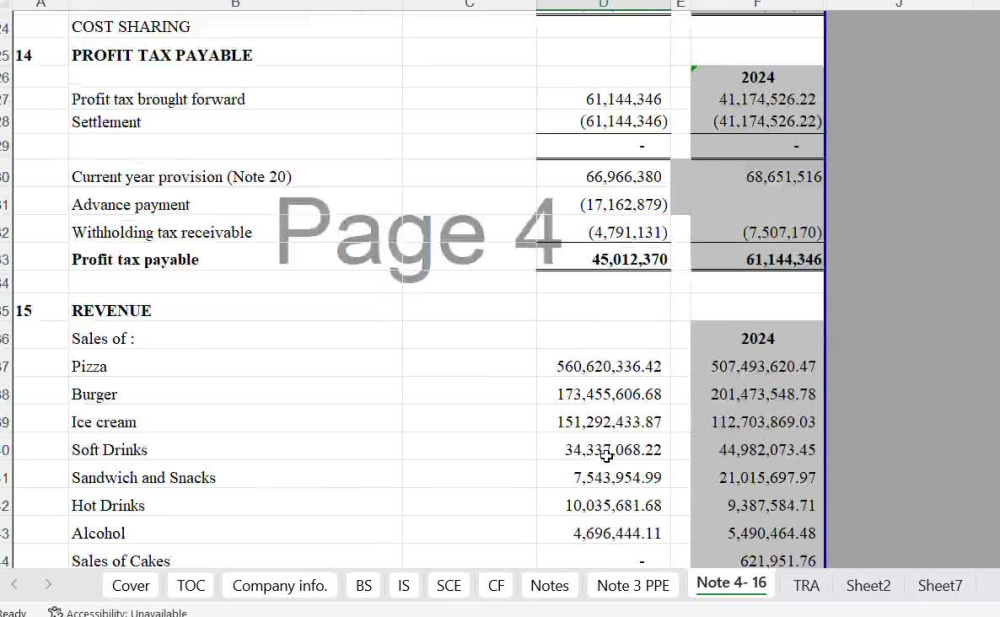The height and width of the screenshot is (617, 1000).
Task: Click the 560,620,336.42 Pizza sales value
Action: point(608,367)
